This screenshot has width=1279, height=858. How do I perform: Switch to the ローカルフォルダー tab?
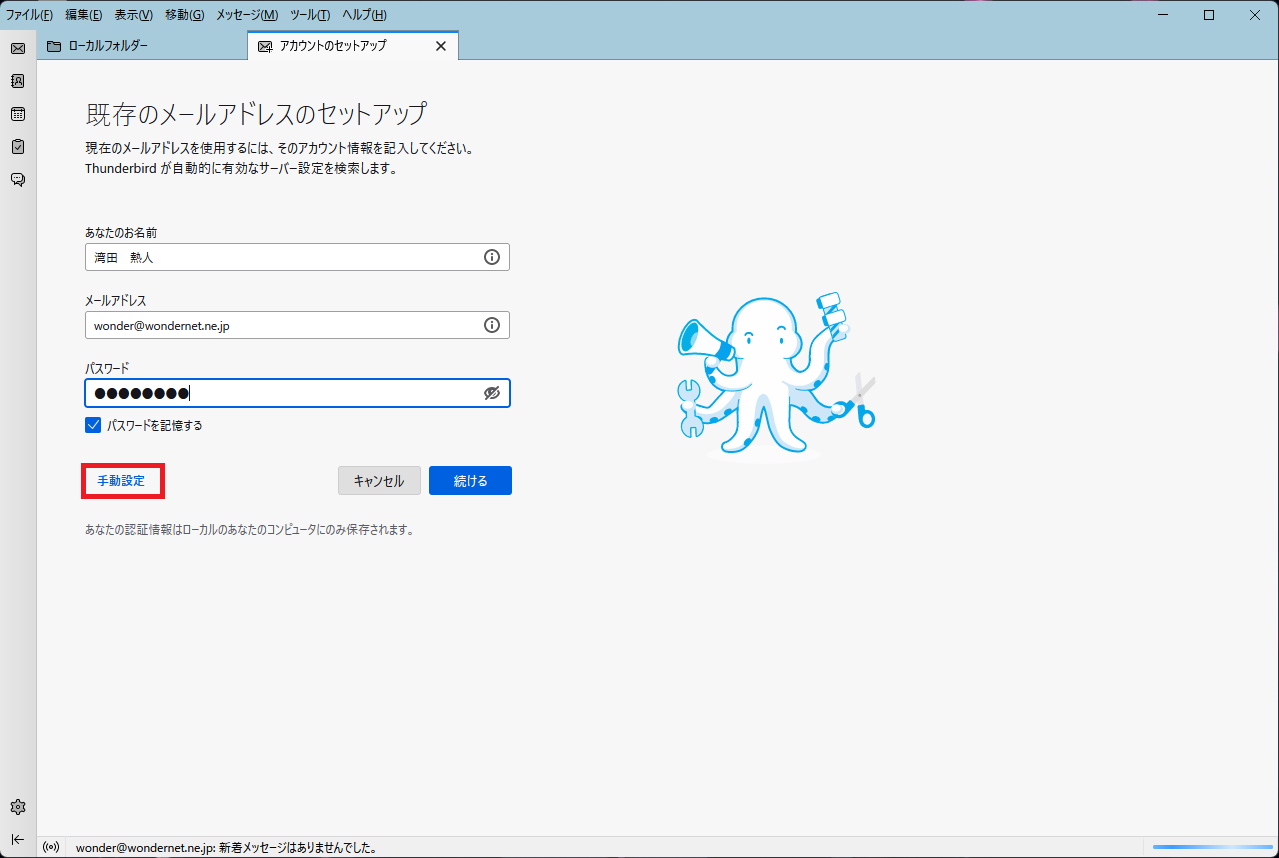[142, 46]
